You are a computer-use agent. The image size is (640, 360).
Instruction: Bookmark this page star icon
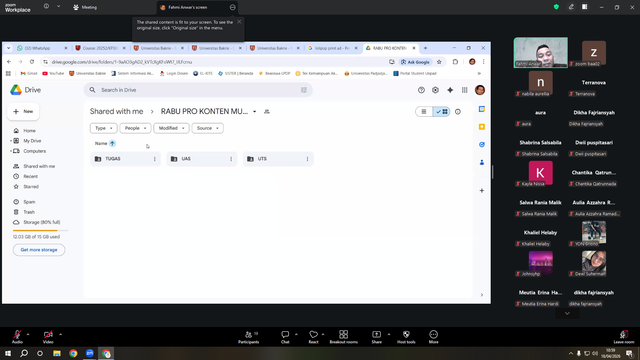click(439, 62)
